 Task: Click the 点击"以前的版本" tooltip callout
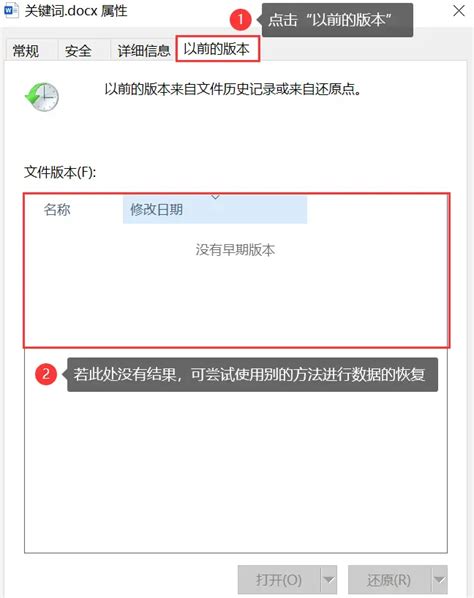(336, 20)
